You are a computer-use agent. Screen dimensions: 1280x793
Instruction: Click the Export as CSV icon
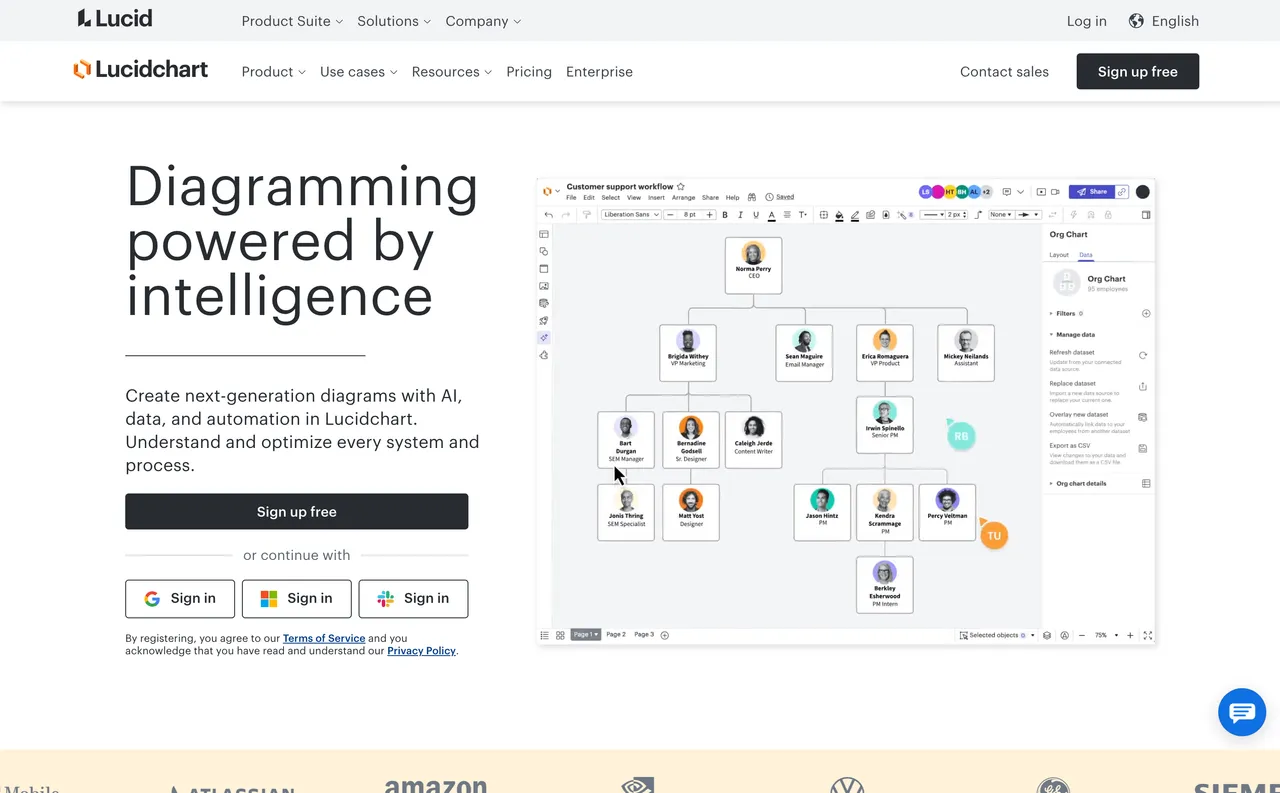point(1142,448)
